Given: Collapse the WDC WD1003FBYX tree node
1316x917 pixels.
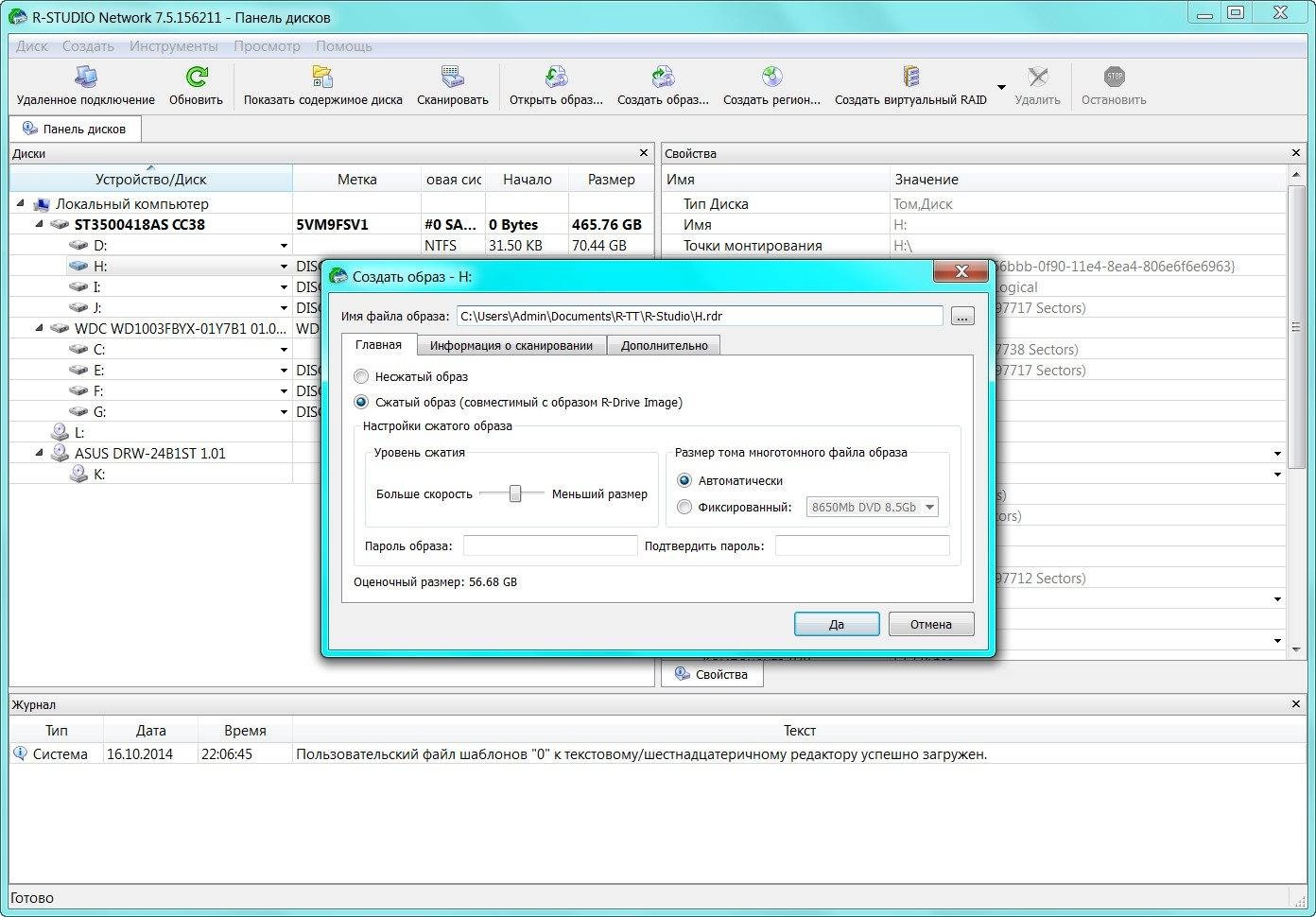Looking at the screenshot, I should 39,328.
